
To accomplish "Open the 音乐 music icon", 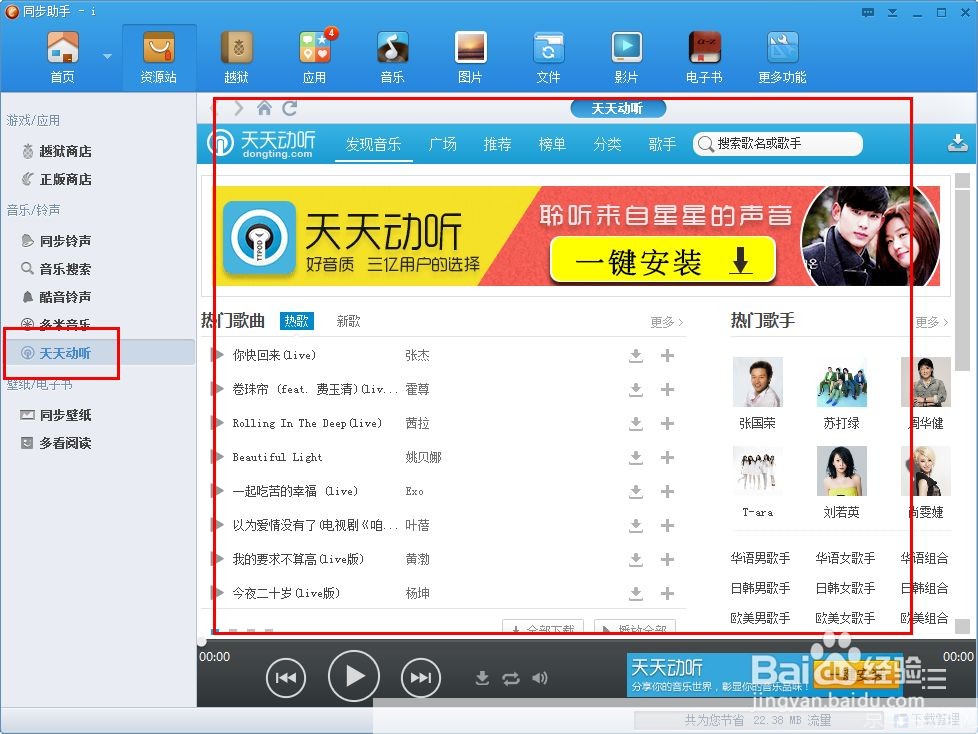I will (x=392, y=57).
